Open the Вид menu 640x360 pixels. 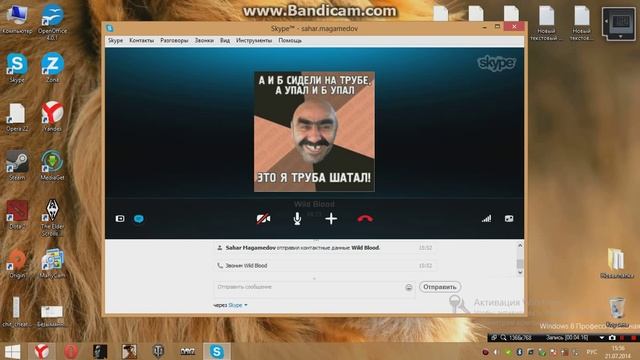point(225,40)
